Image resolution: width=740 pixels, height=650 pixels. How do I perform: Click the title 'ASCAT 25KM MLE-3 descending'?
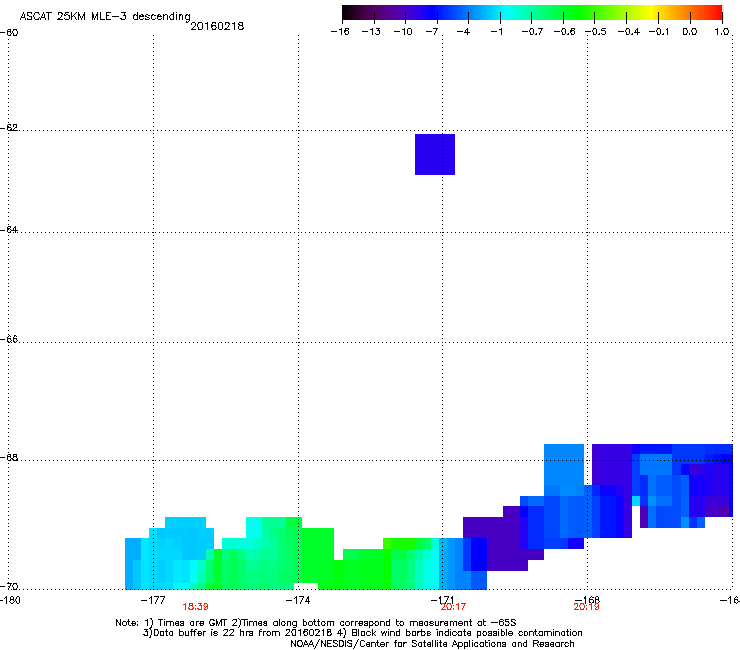tap(105, 17)
